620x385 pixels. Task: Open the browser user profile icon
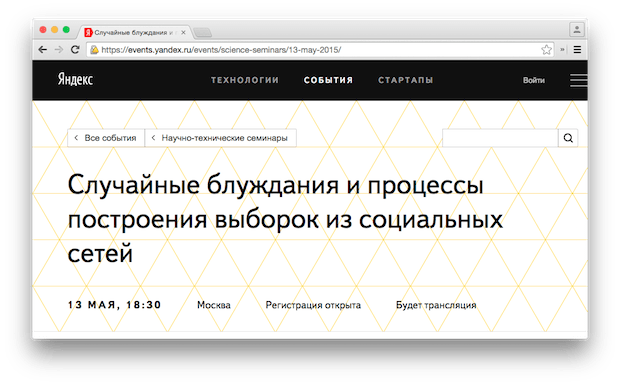point(577,30)
